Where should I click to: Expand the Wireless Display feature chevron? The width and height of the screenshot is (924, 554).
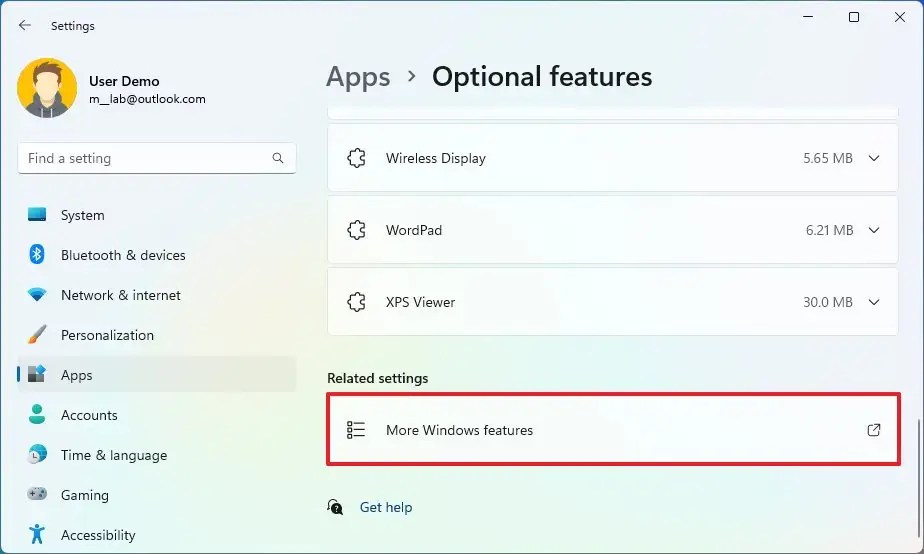point(874,158)
